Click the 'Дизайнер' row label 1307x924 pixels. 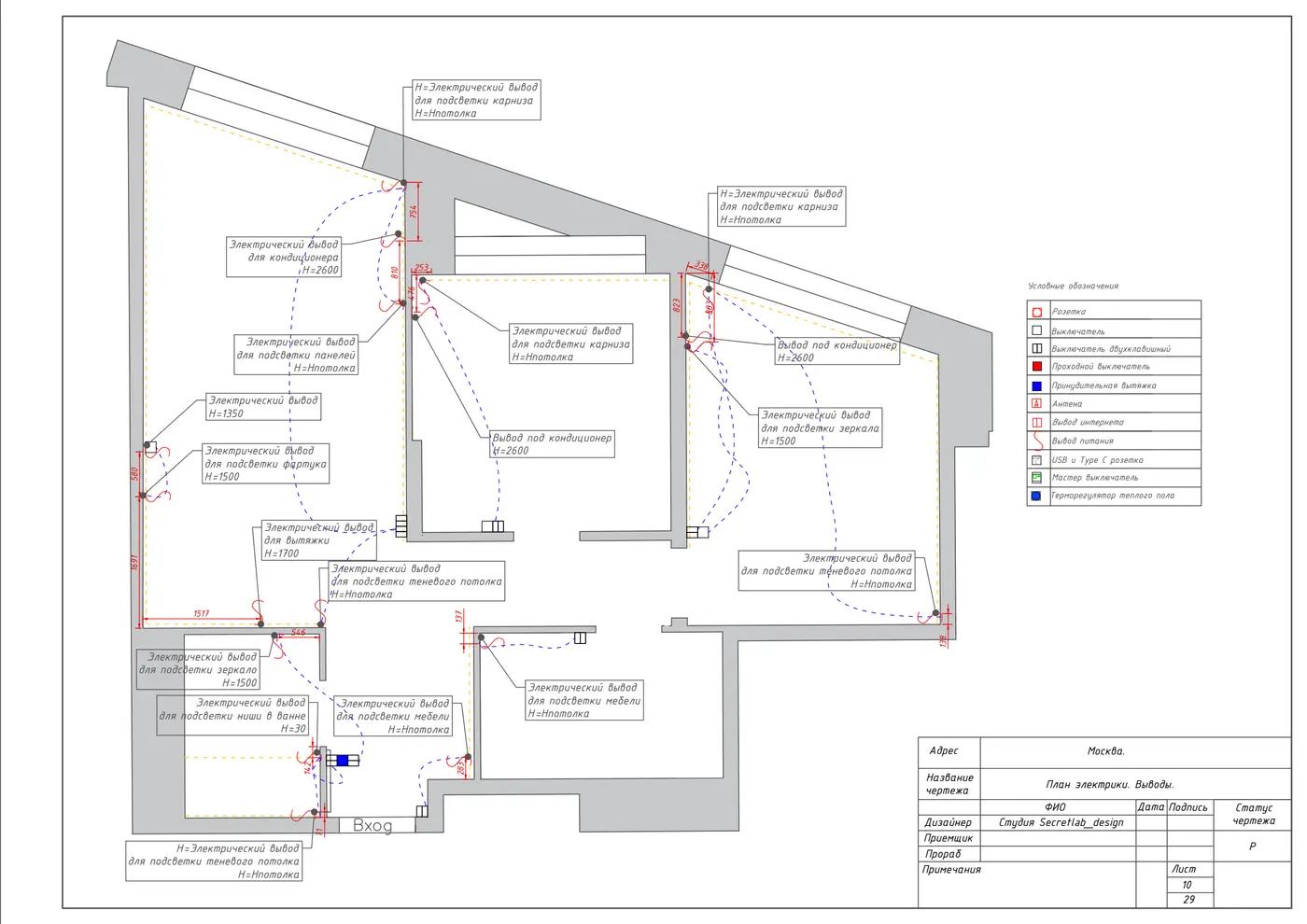click(948, 822)
